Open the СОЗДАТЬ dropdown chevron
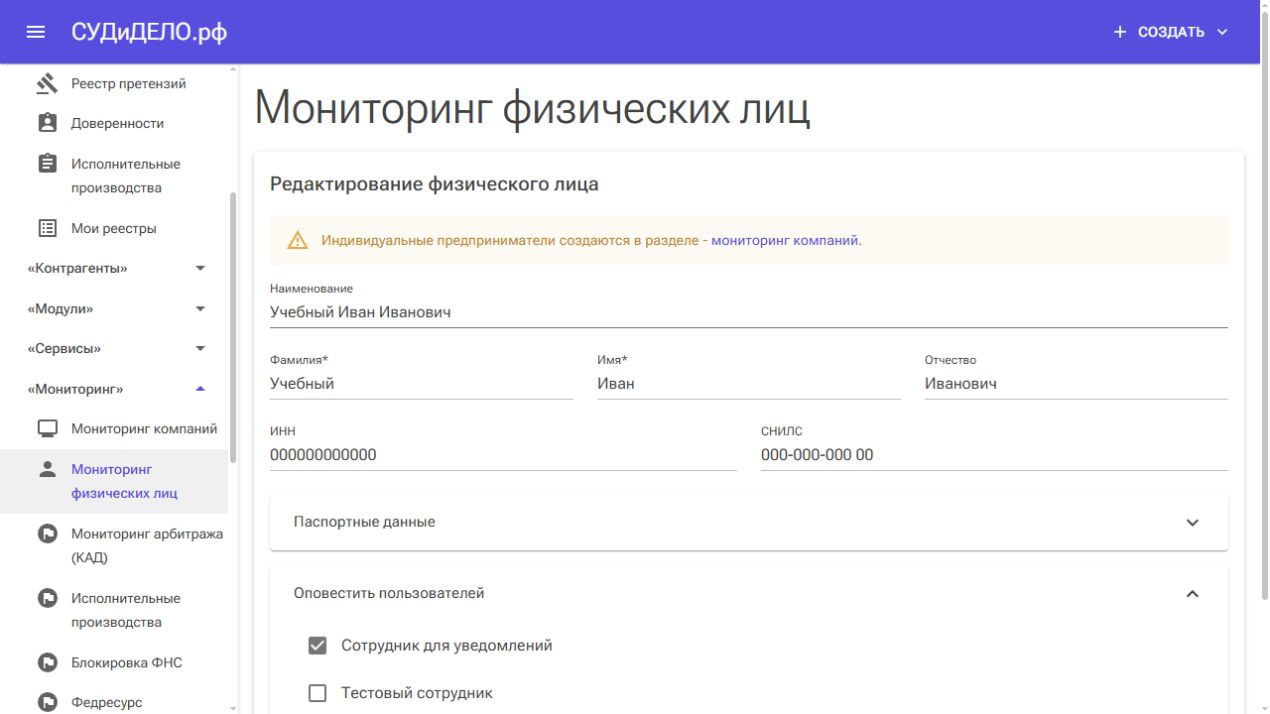 (1222, 32)
